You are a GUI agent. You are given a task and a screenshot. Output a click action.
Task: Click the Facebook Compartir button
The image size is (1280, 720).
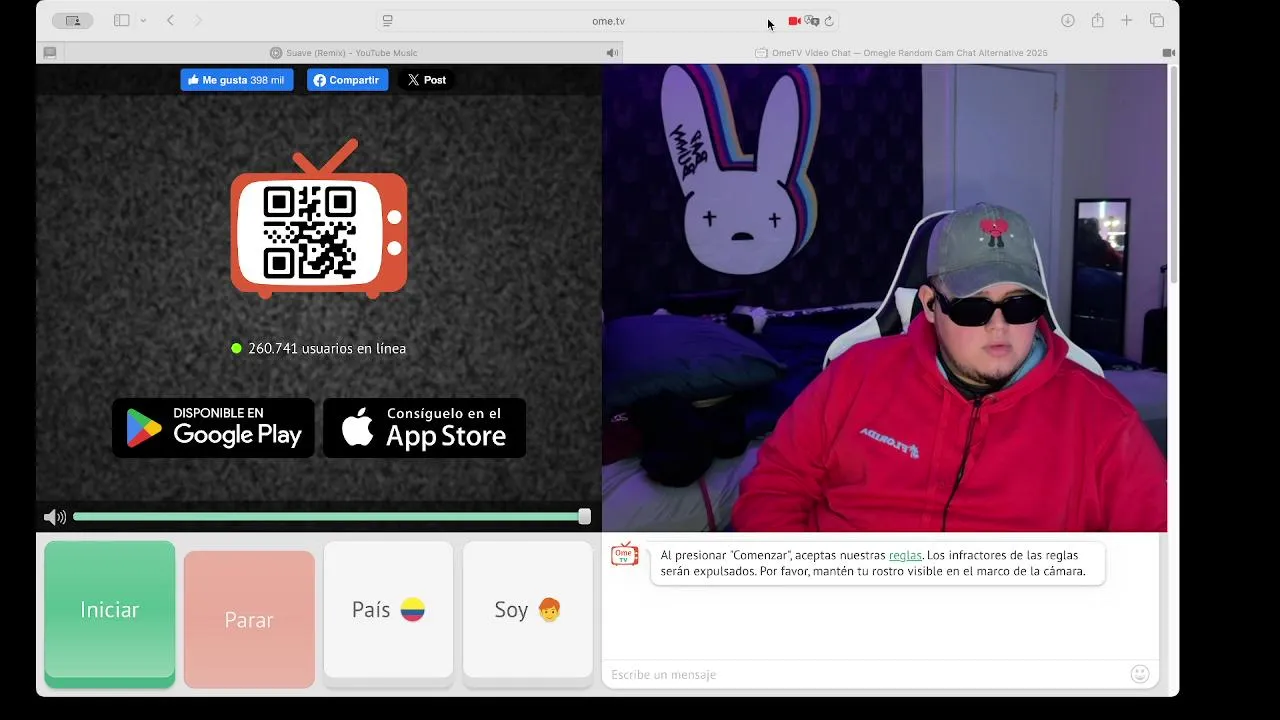(x=347, y=80)
